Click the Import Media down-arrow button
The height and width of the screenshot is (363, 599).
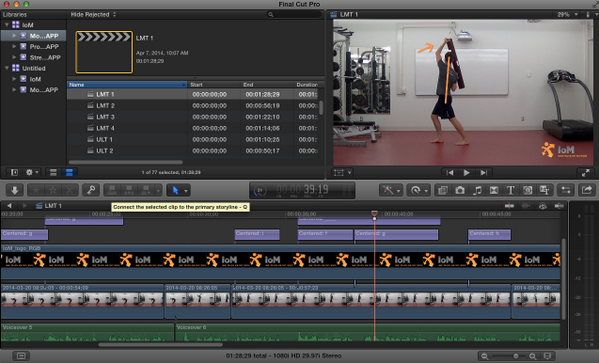[x=15, y=190]
